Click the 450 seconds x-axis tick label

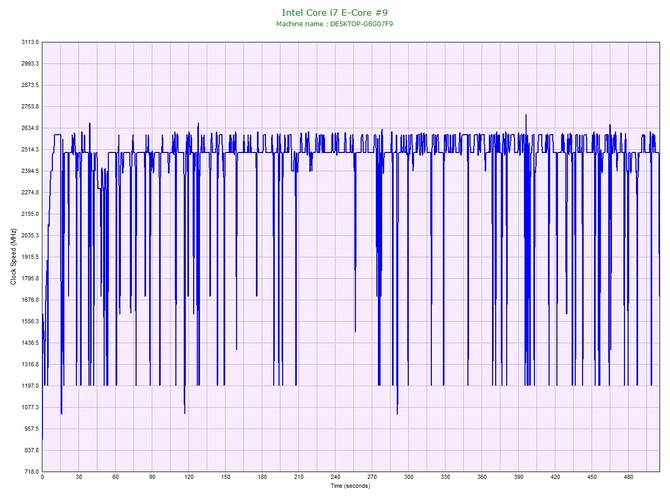point(592,477)
